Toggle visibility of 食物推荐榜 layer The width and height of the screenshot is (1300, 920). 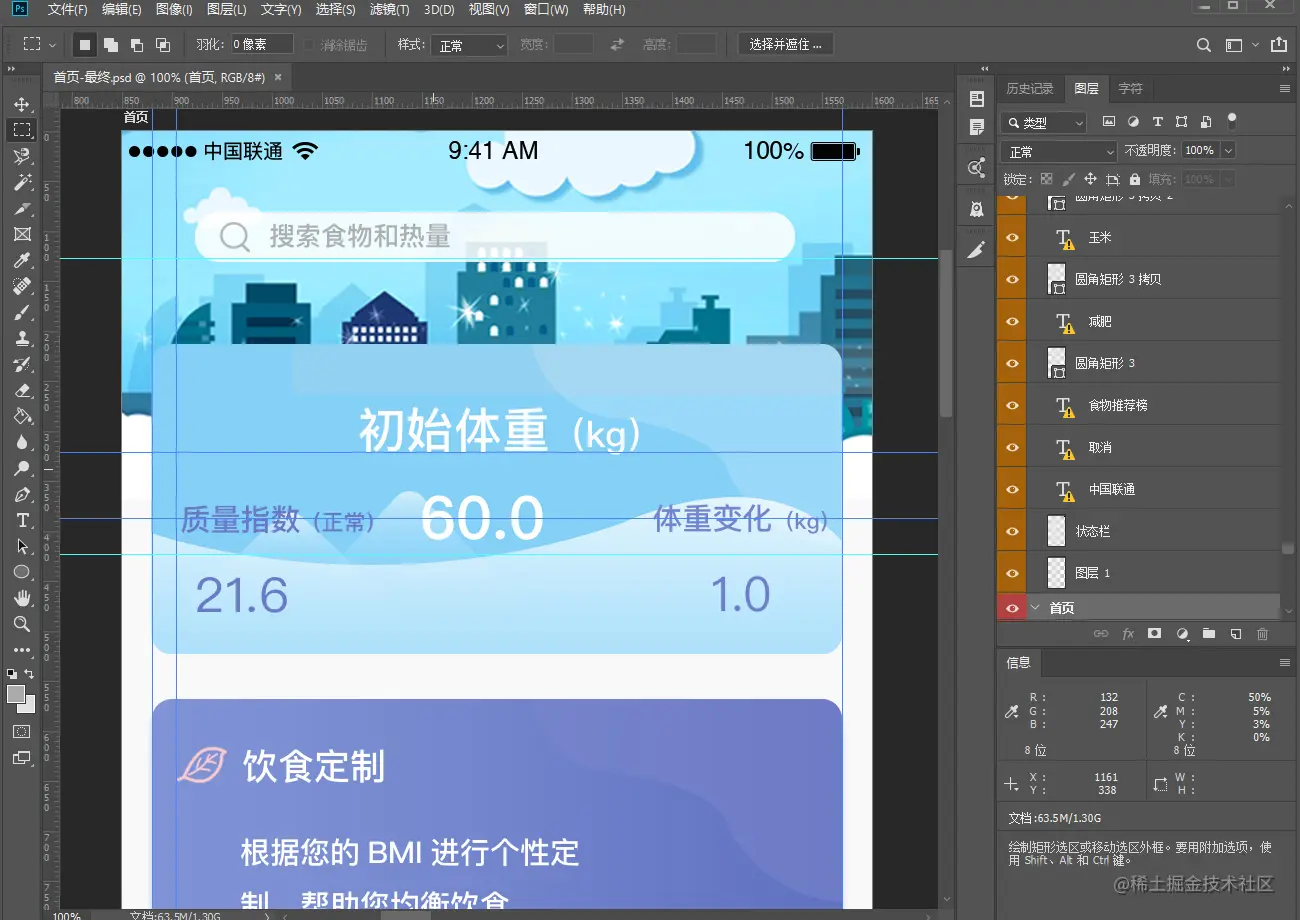click(1012, 405)
